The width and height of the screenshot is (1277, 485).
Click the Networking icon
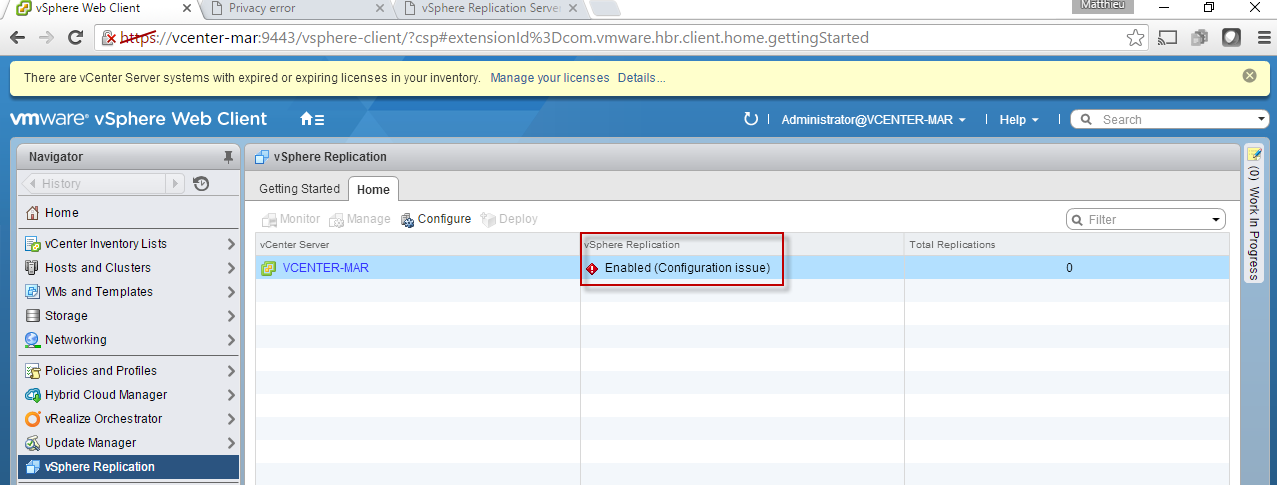point(33,340)
